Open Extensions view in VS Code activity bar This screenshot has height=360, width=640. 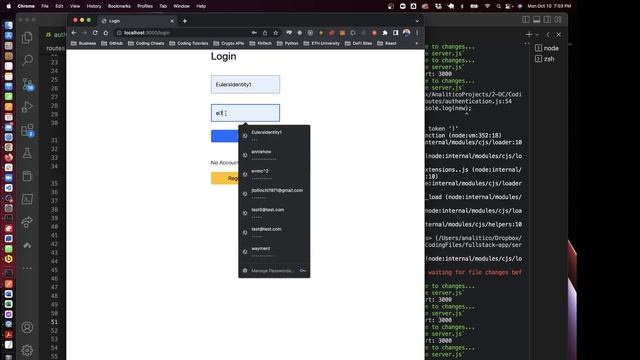27,130
